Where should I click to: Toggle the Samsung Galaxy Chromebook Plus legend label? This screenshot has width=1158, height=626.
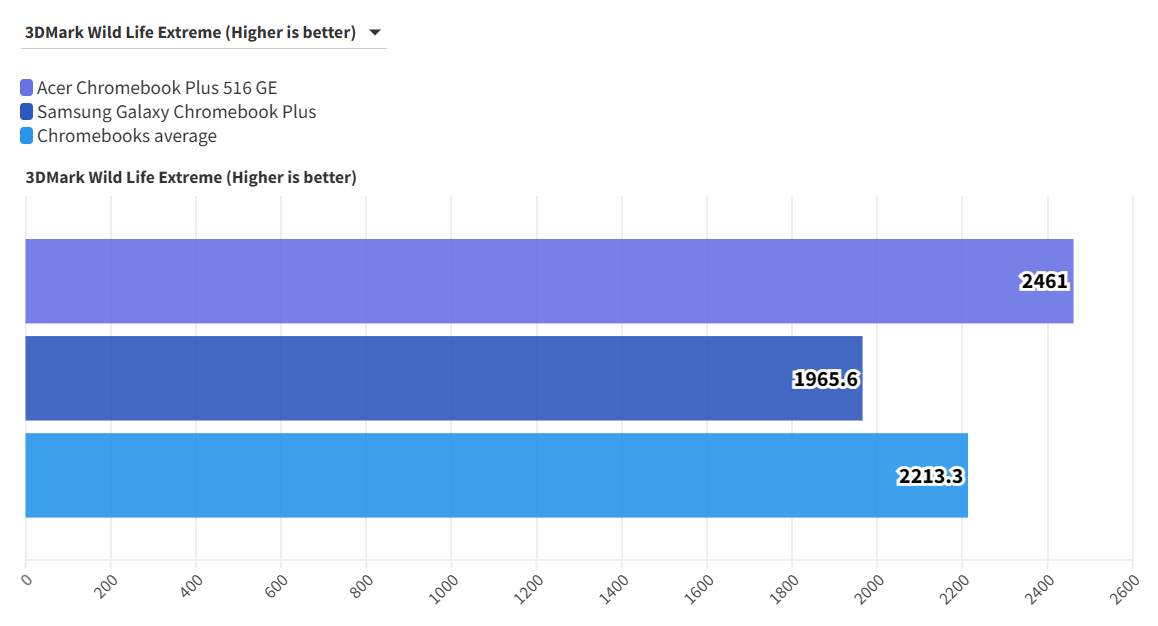click(x=176, y=112)
